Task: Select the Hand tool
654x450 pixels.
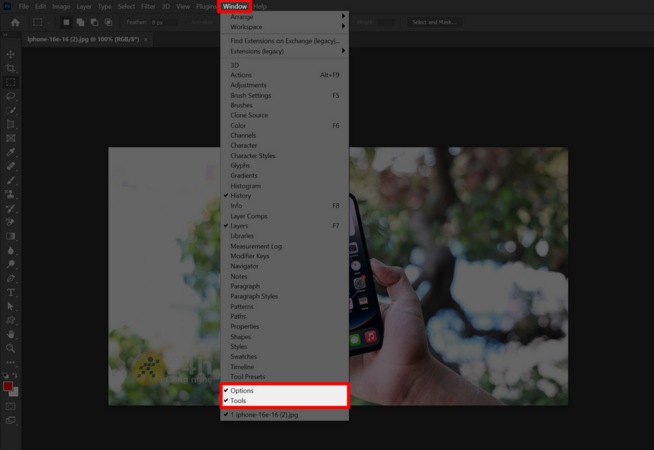Action: (11, 334)
